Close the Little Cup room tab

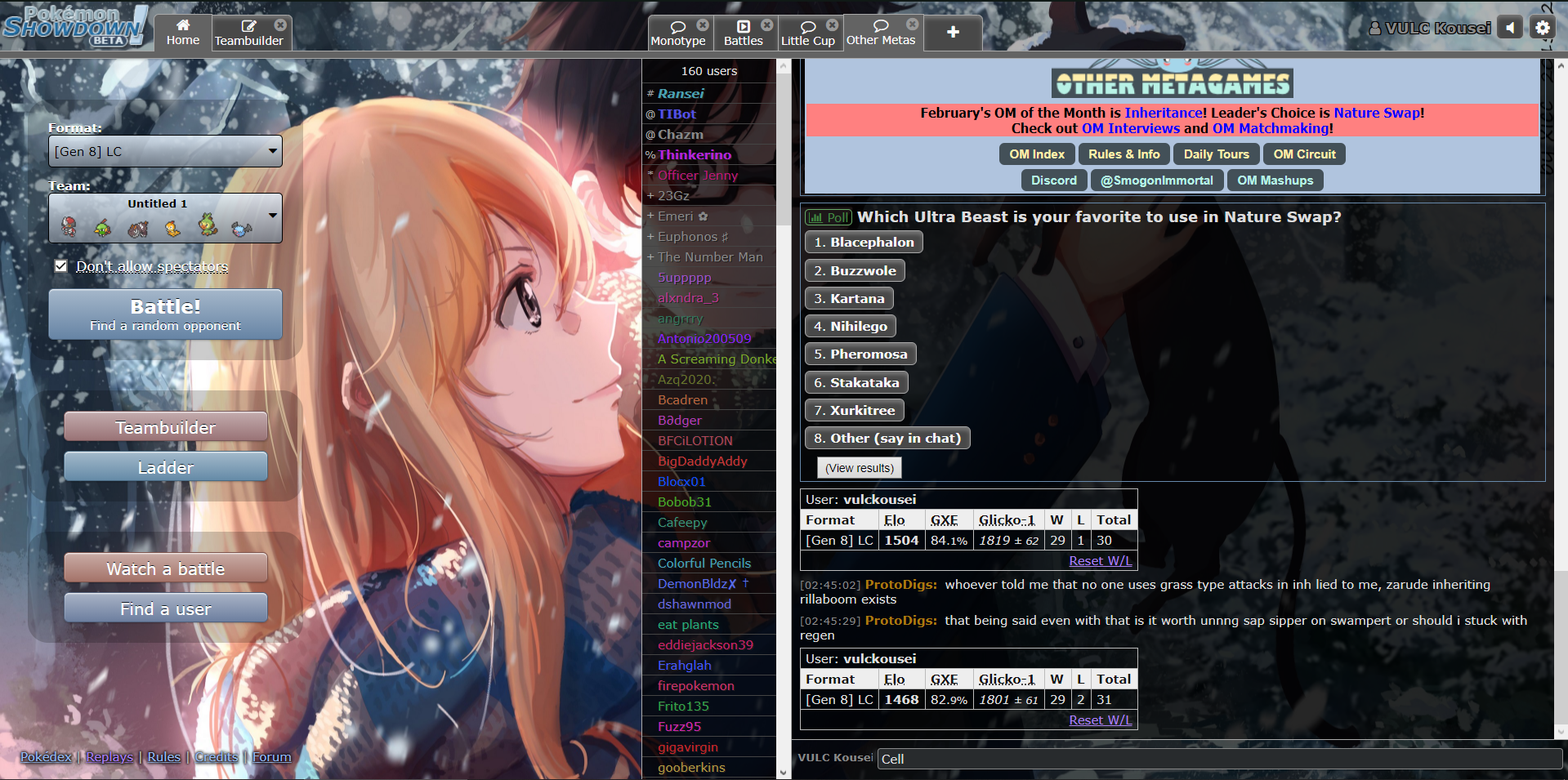click(833, 24)
